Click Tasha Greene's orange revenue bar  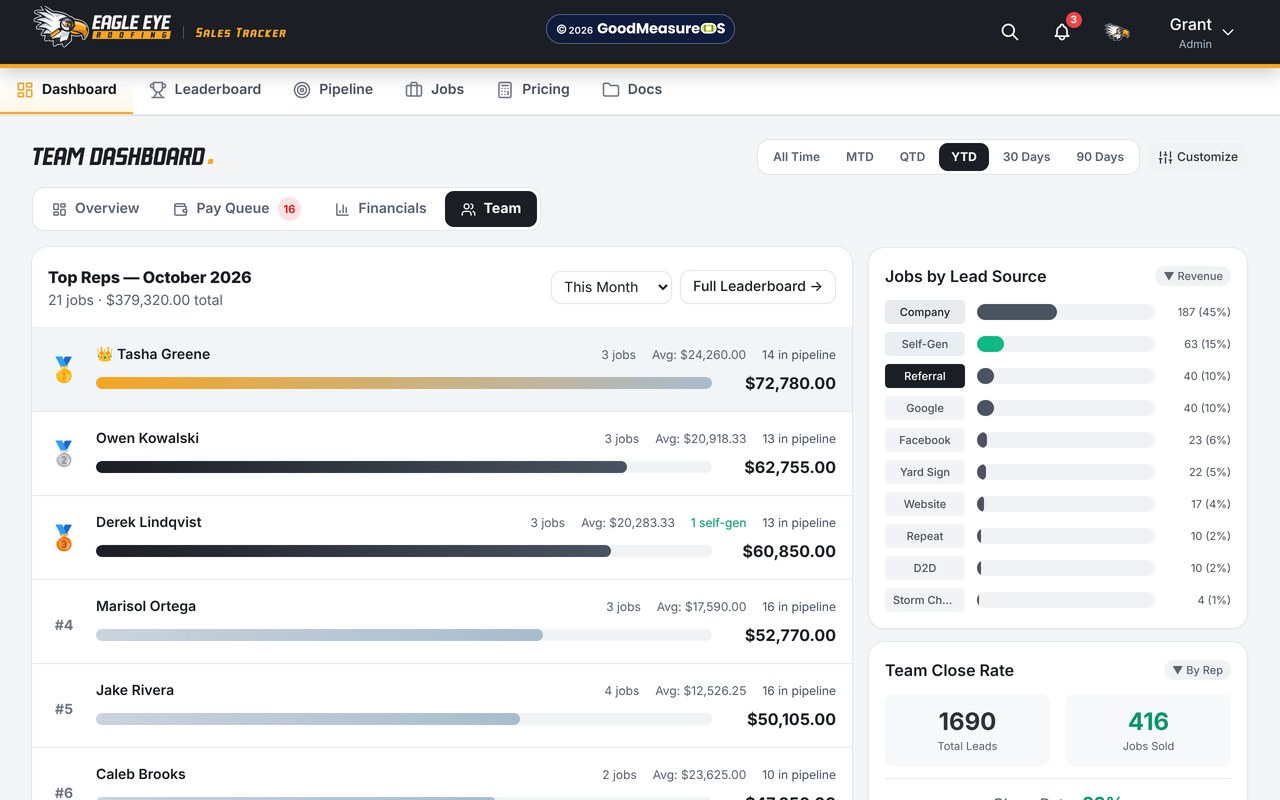pos(404,383)
